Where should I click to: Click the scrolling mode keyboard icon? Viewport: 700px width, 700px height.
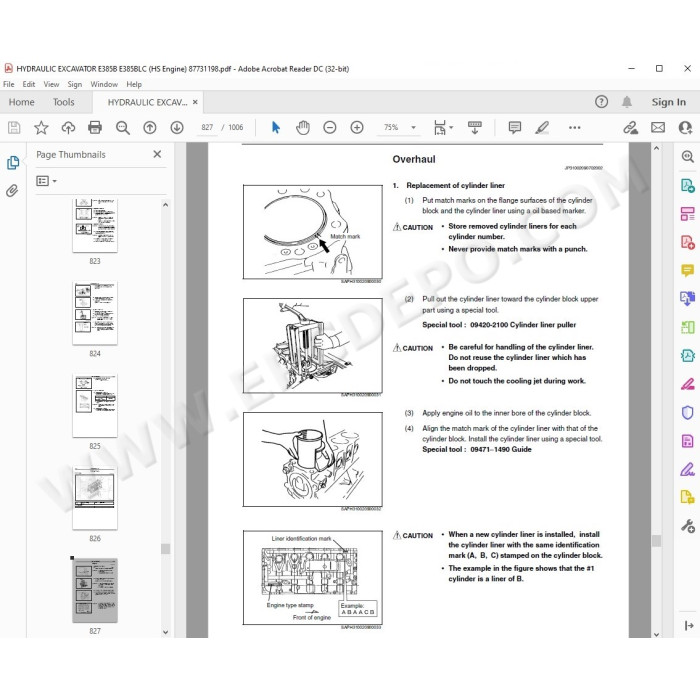(x=475, y=127)
